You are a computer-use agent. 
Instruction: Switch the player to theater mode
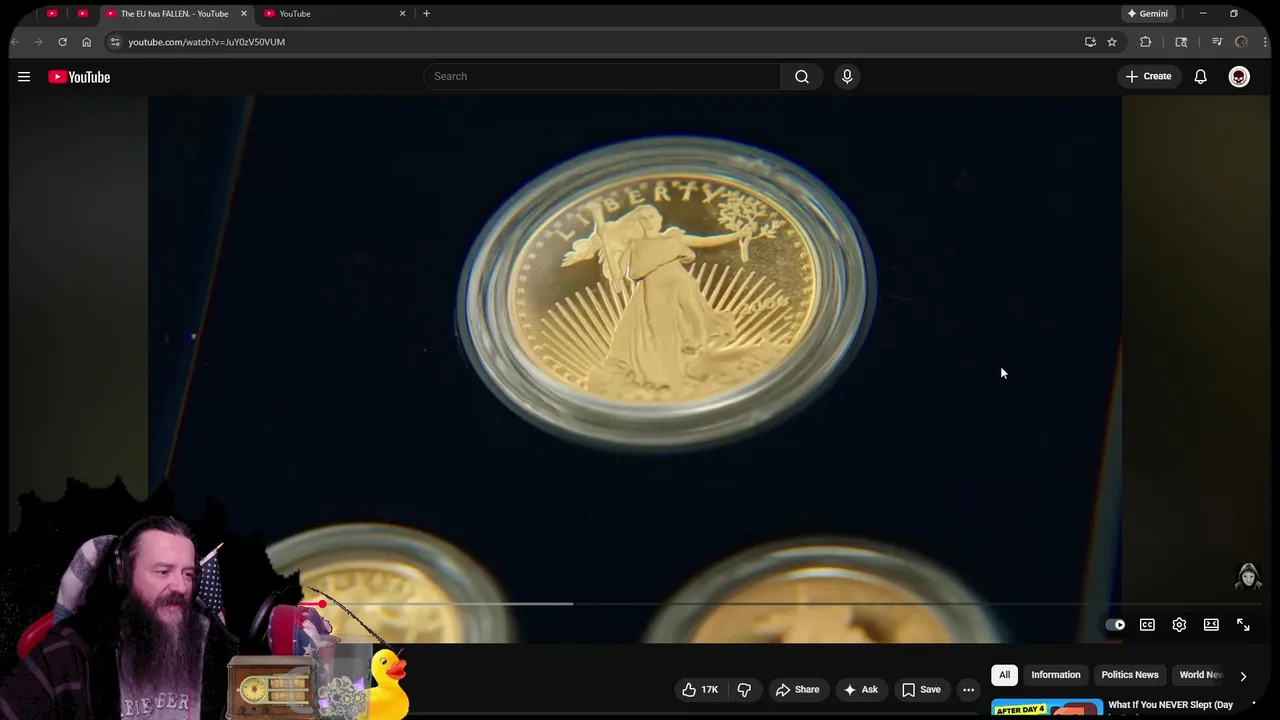pos(1211,625)
